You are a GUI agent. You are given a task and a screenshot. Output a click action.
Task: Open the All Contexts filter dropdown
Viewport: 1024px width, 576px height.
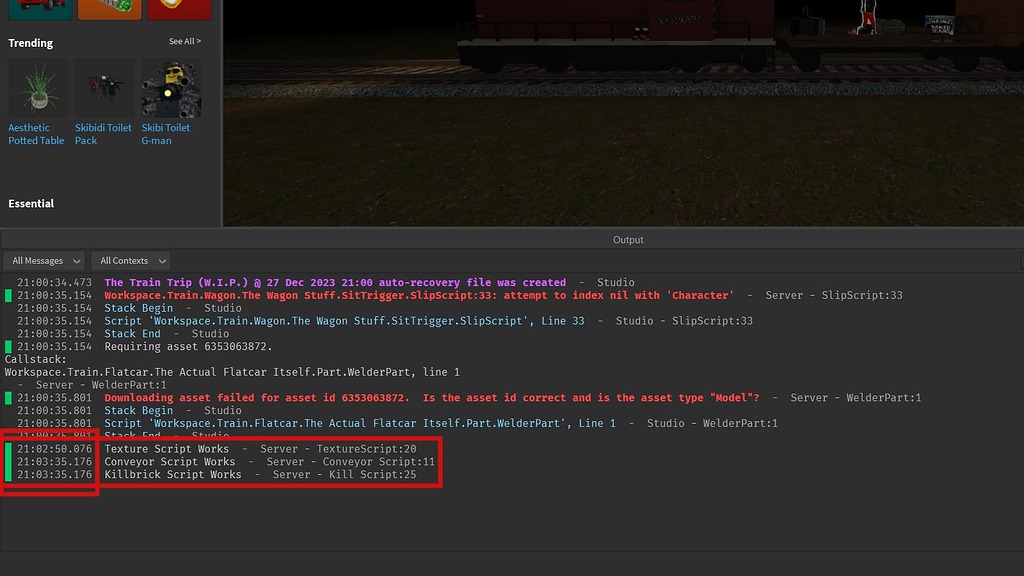pos(130,260)
